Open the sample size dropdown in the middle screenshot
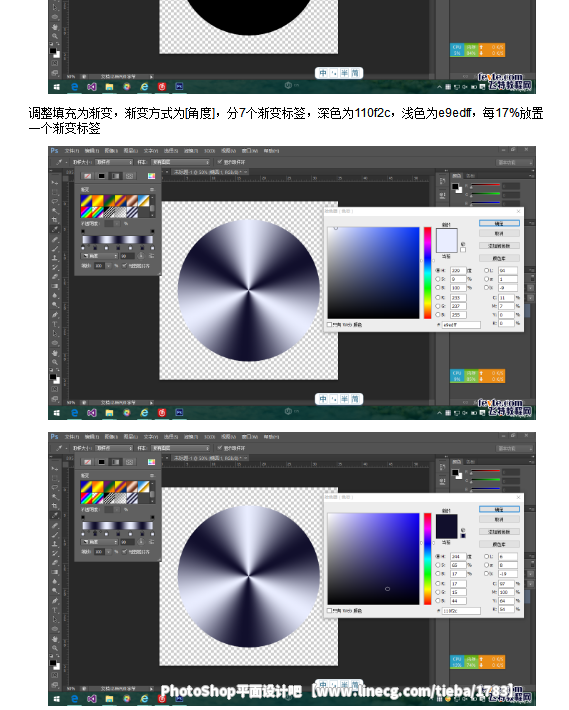 [114, 162]
